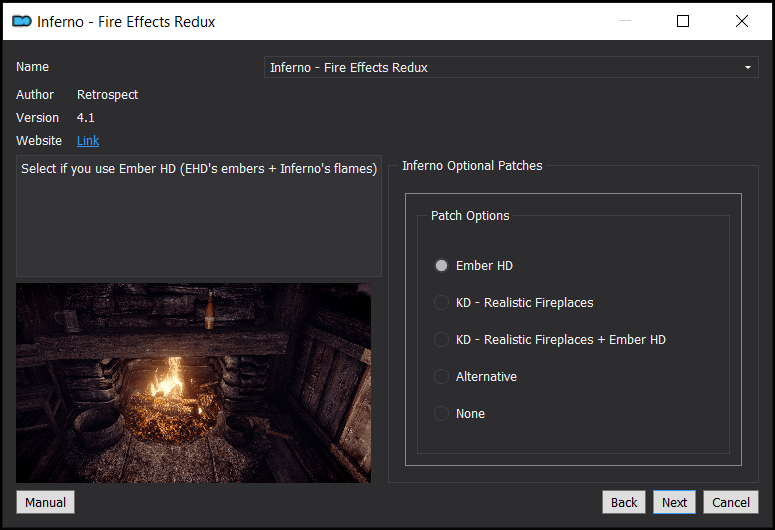The height and width of the screenshot is (530, 775).
Task: Close the Inferno installer window
Action: coord(741,21)
